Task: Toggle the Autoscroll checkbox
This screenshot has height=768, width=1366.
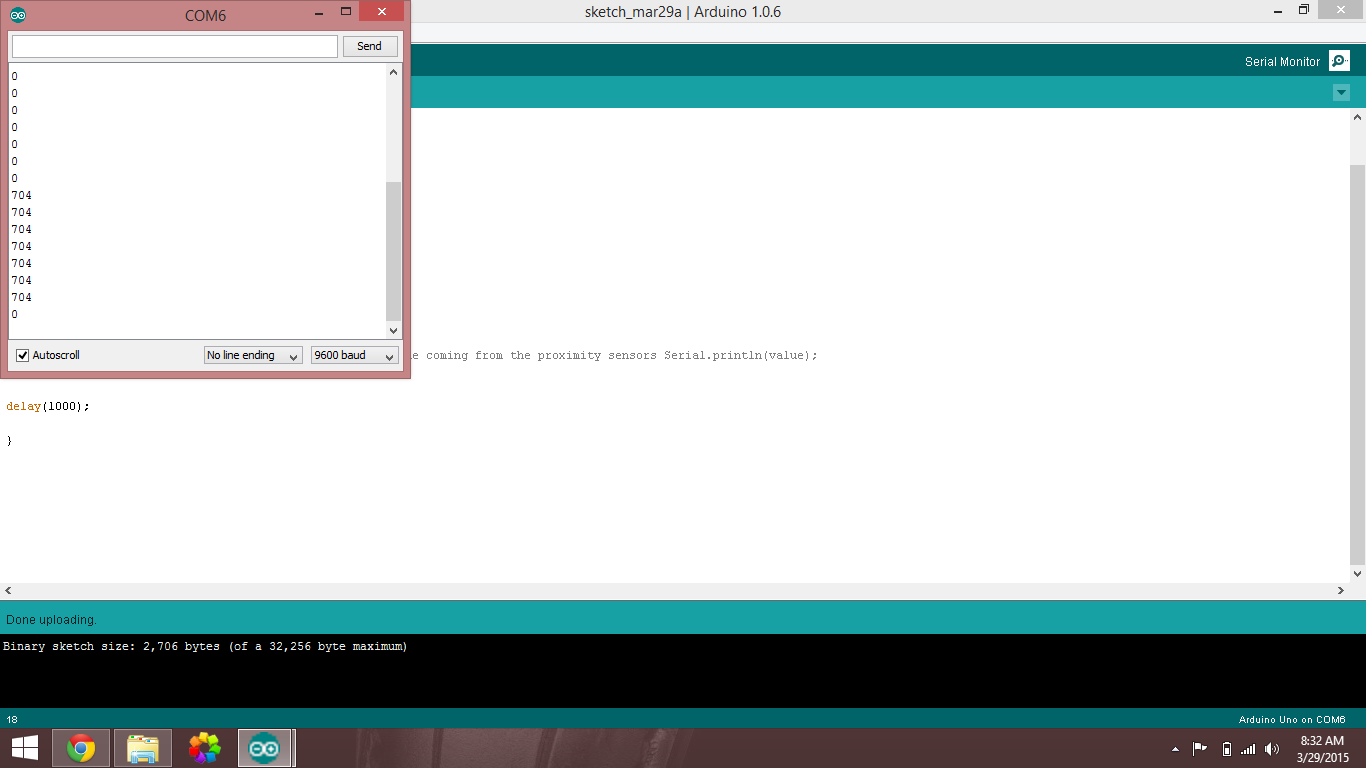Action: coord(23,355)
